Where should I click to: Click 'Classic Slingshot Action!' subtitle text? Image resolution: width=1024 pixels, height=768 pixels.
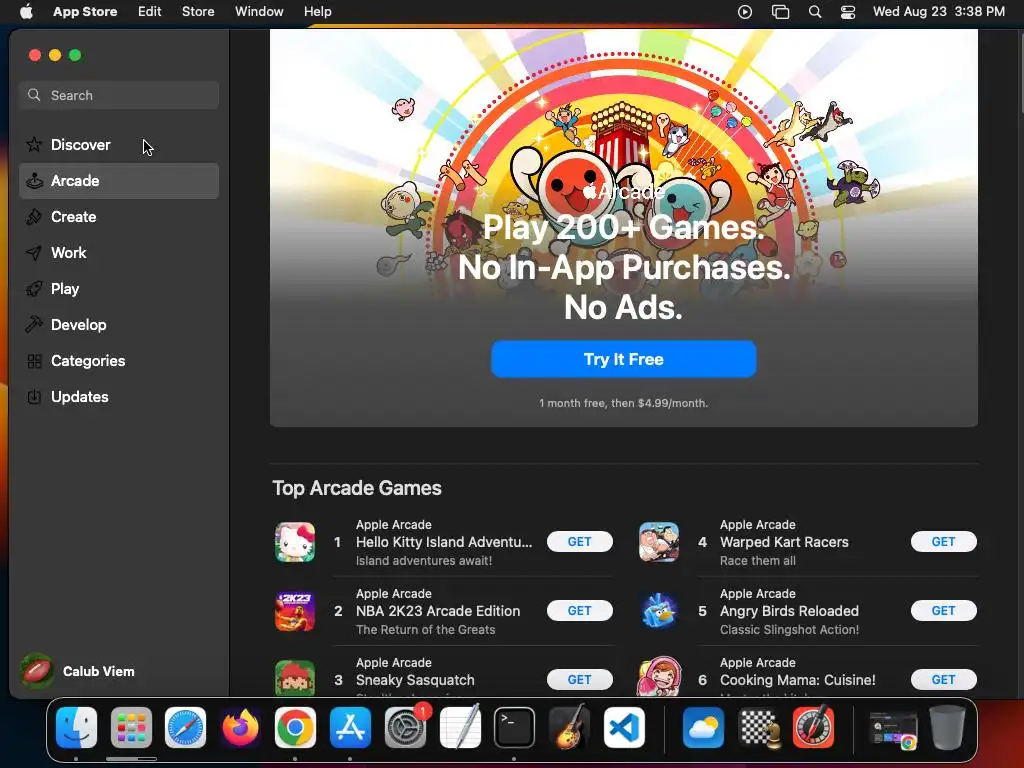(x=790, y=630)
